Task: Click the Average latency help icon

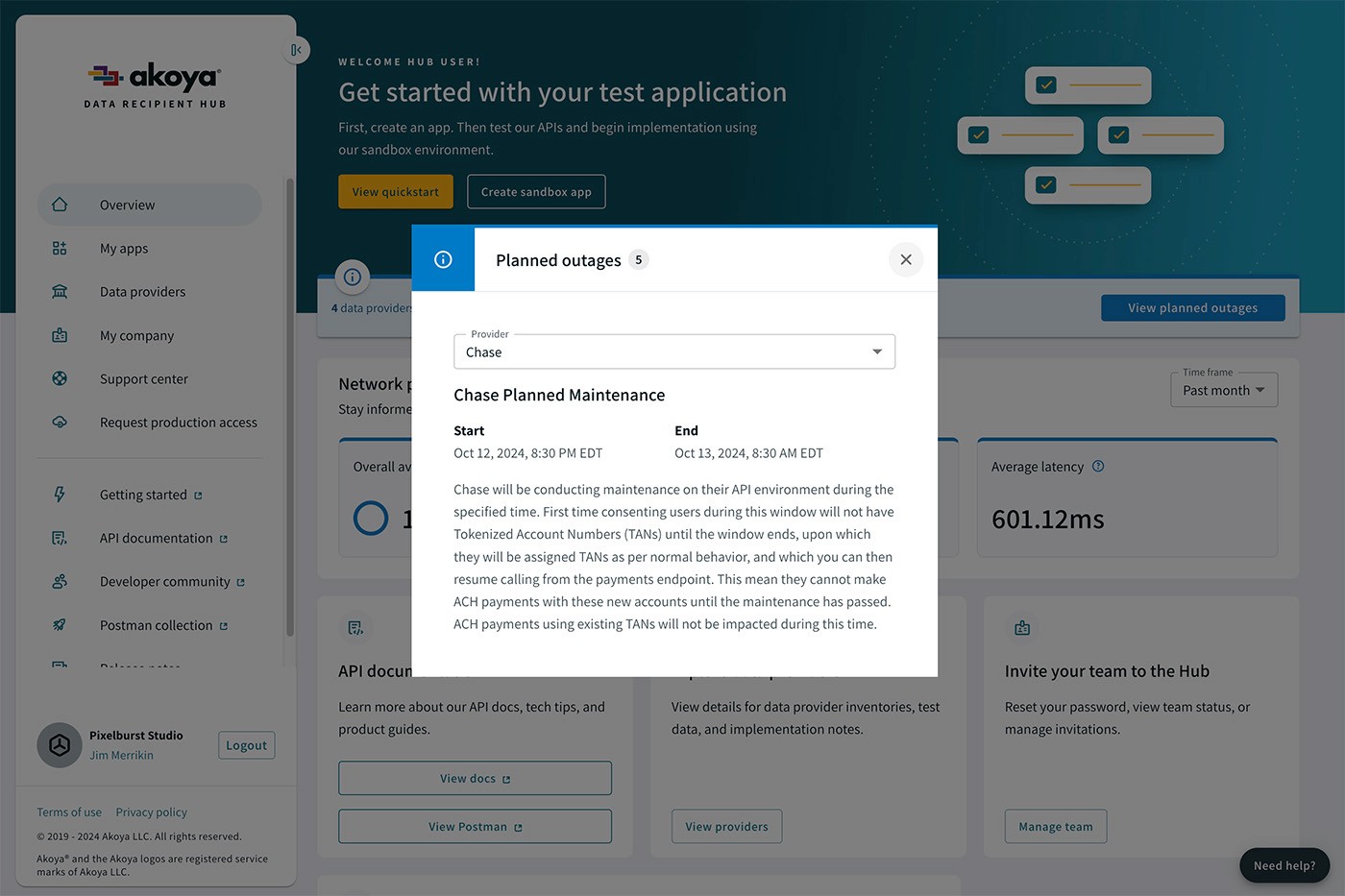Action: pyautogui.click(x=1098, y=466)
